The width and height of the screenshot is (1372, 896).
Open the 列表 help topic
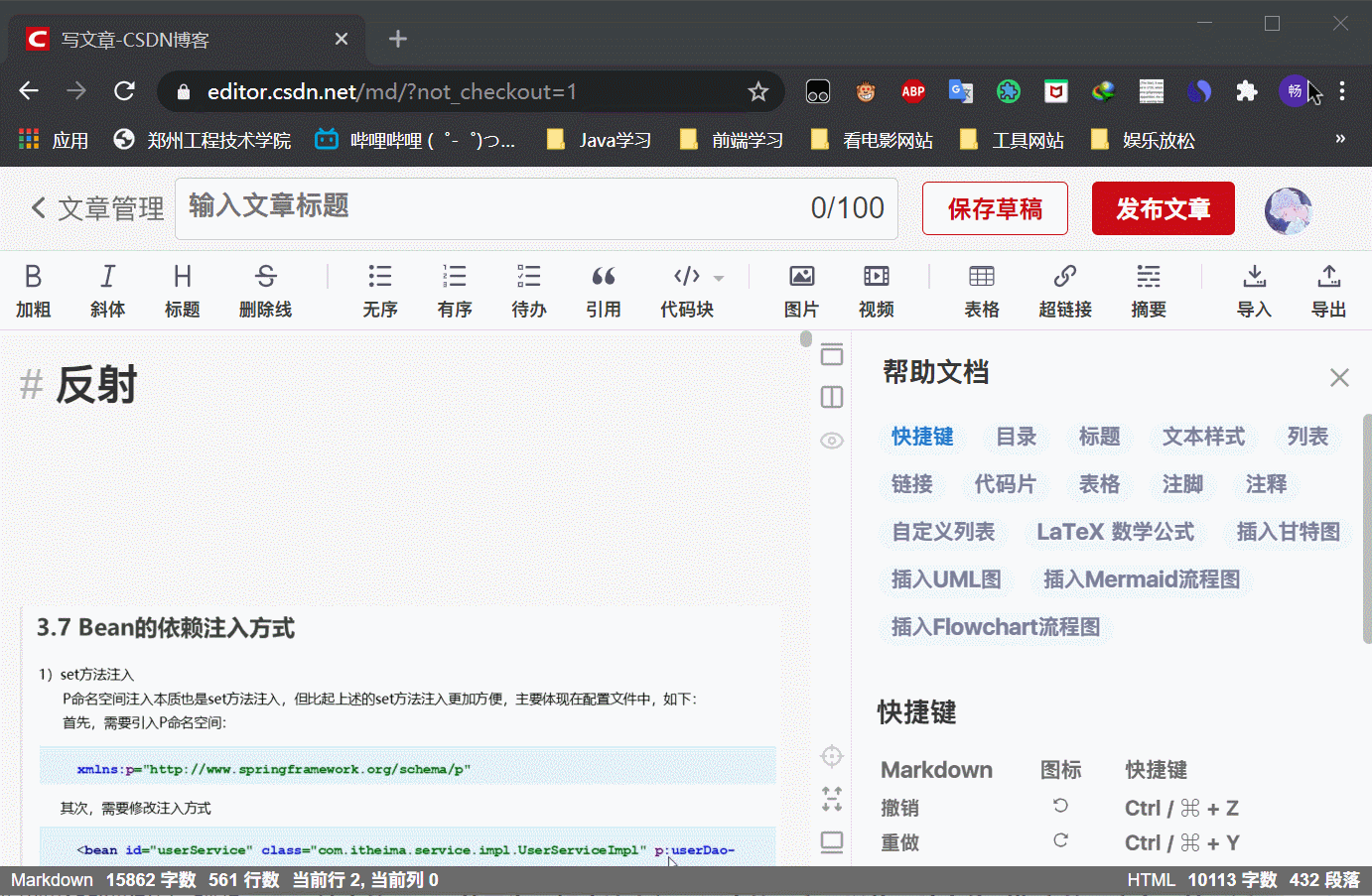(1307, 437)
